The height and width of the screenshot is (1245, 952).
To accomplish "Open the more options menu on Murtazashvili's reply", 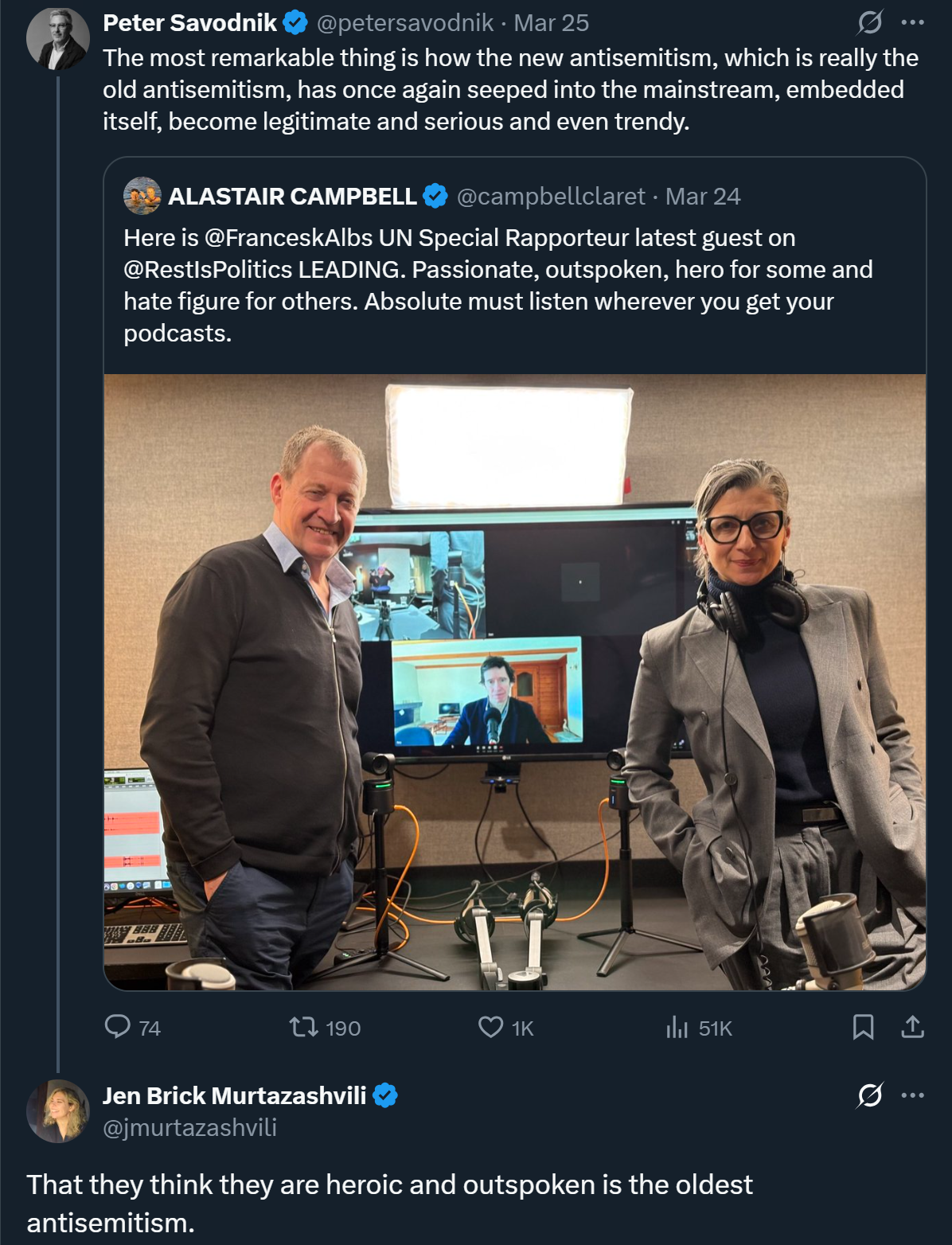I will pos(912,1095).
